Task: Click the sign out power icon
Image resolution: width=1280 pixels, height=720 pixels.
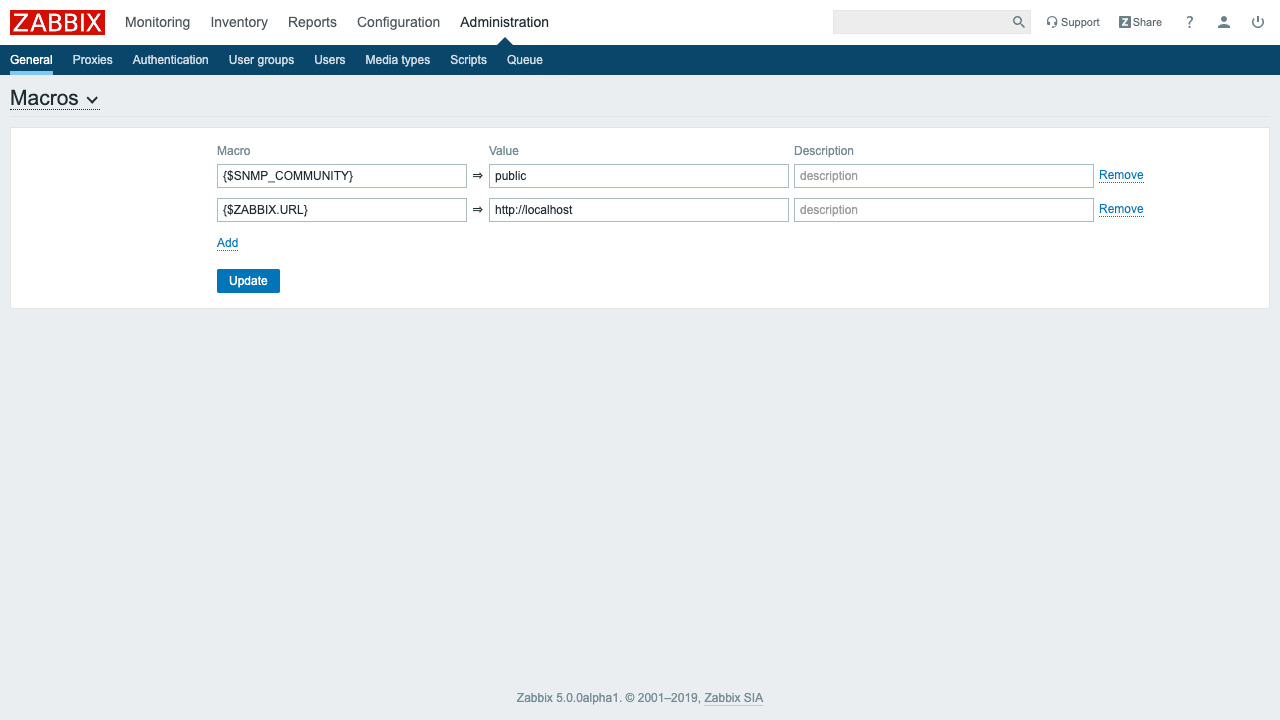Action: [1258, 22]
